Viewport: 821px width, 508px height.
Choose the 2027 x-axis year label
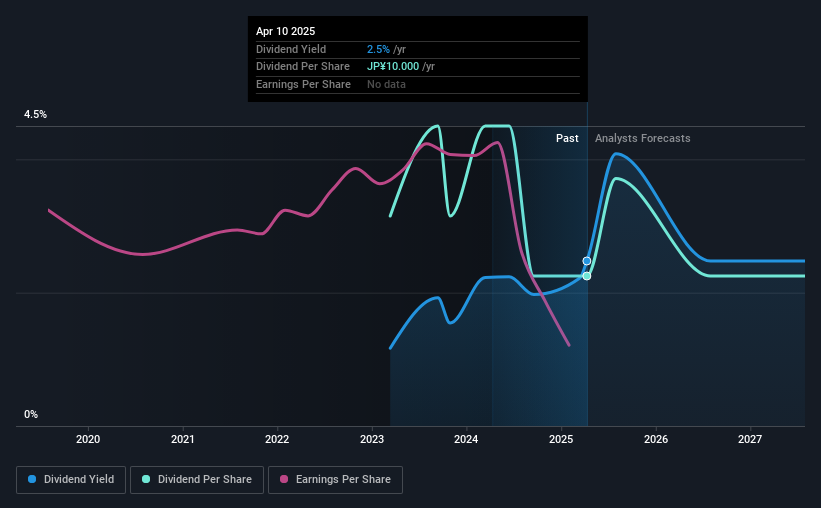pos(750,439)
